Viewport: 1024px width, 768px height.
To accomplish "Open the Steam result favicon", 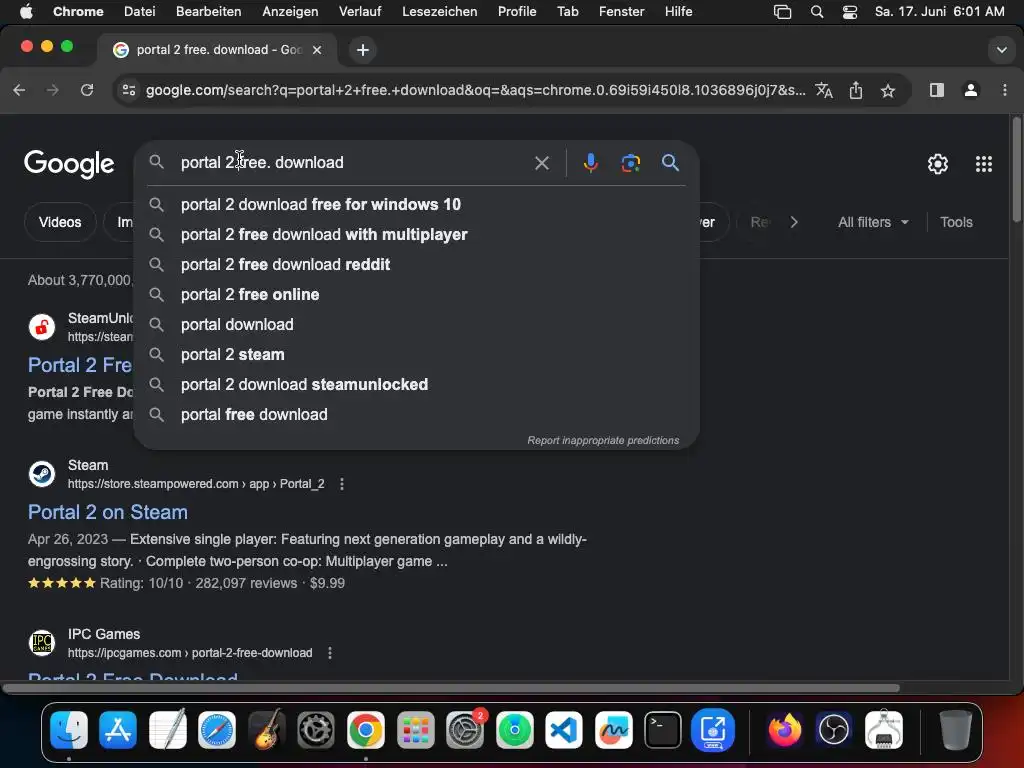I will click(42, 474).
